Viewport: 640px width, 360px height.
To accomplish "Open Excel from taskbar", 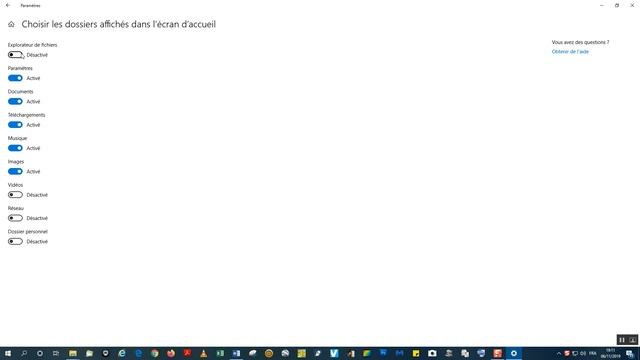I will click(220, 353).
